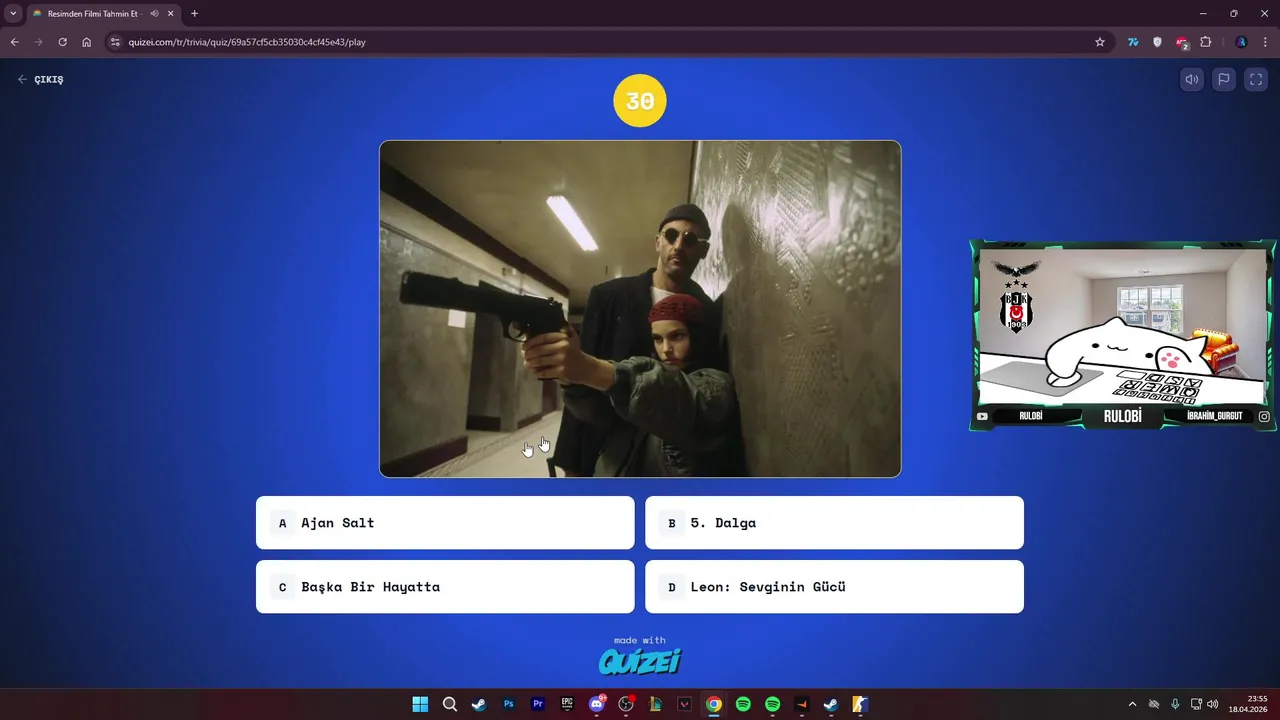The width and height of the screenshot is (1280, 720).
Task: Choose answer A Ajan Salt
Action: pyautogui.click(x=445, y=523)
